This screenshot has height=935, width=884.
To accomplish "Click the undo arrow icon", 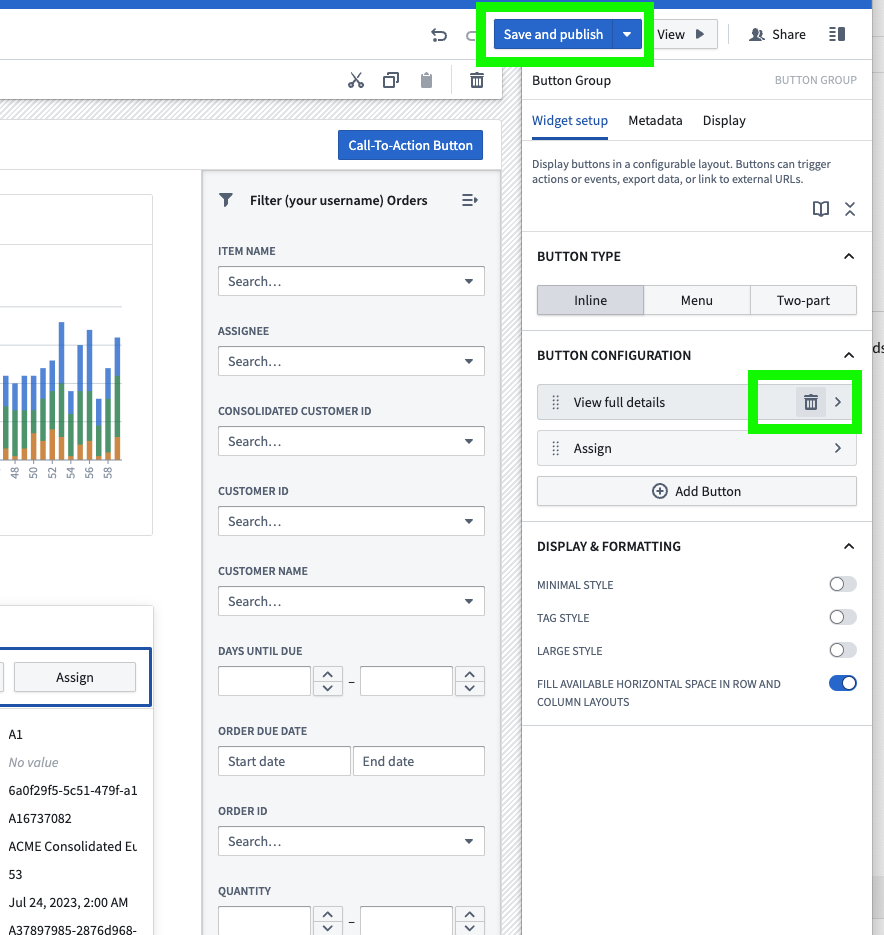I will (x=439, y=35).
